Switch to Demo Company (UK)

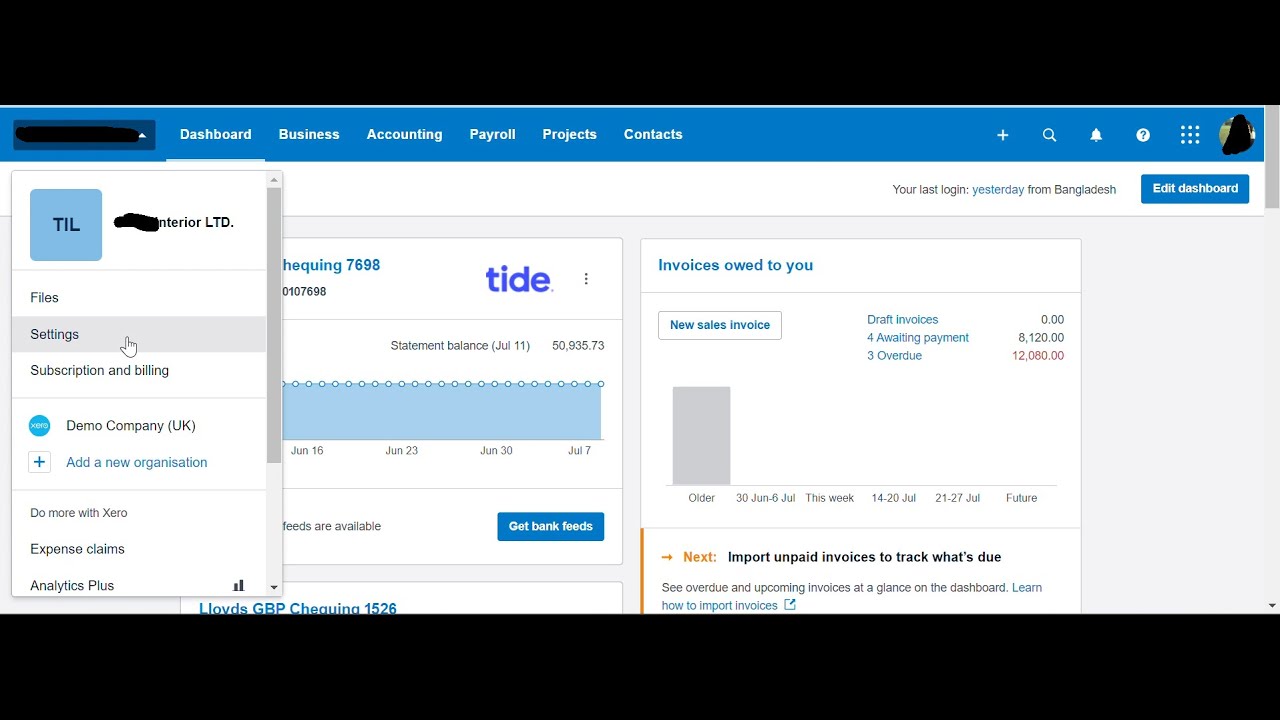coord(139,426)
